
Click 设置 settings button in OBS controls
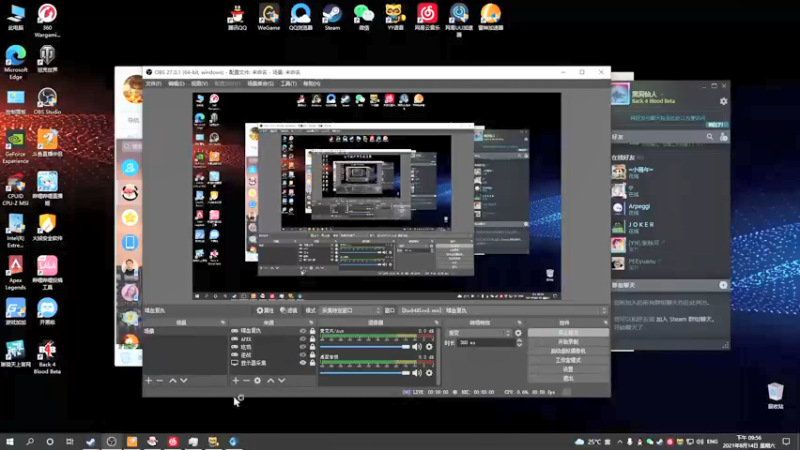click(568, 369)
